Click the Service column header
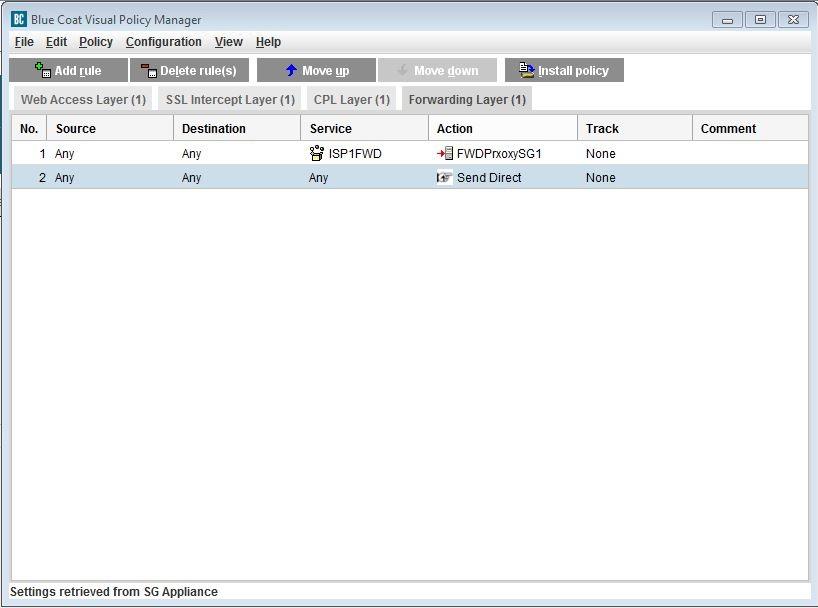This screenshot has width=818, height=608. tap(365, 128)
